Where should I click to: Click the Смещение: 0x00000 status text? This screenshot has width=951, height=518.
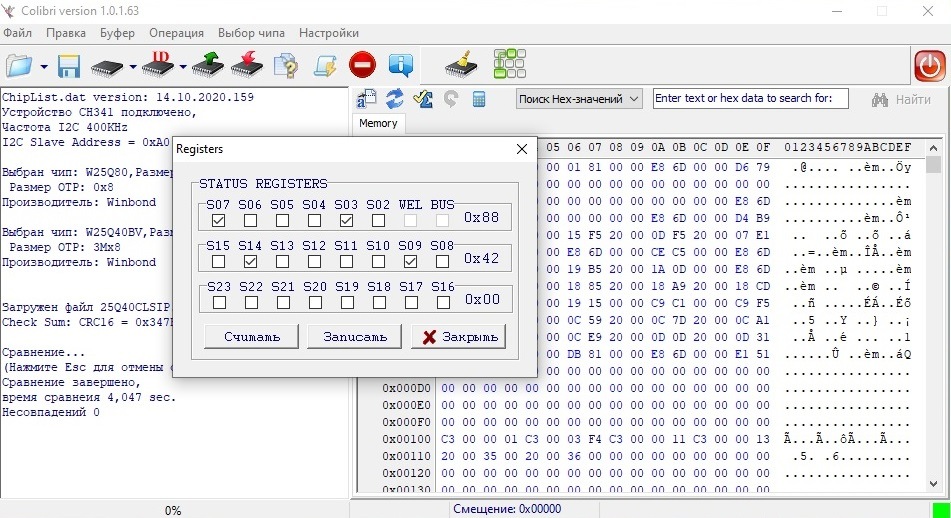click(x=507, y=509)
